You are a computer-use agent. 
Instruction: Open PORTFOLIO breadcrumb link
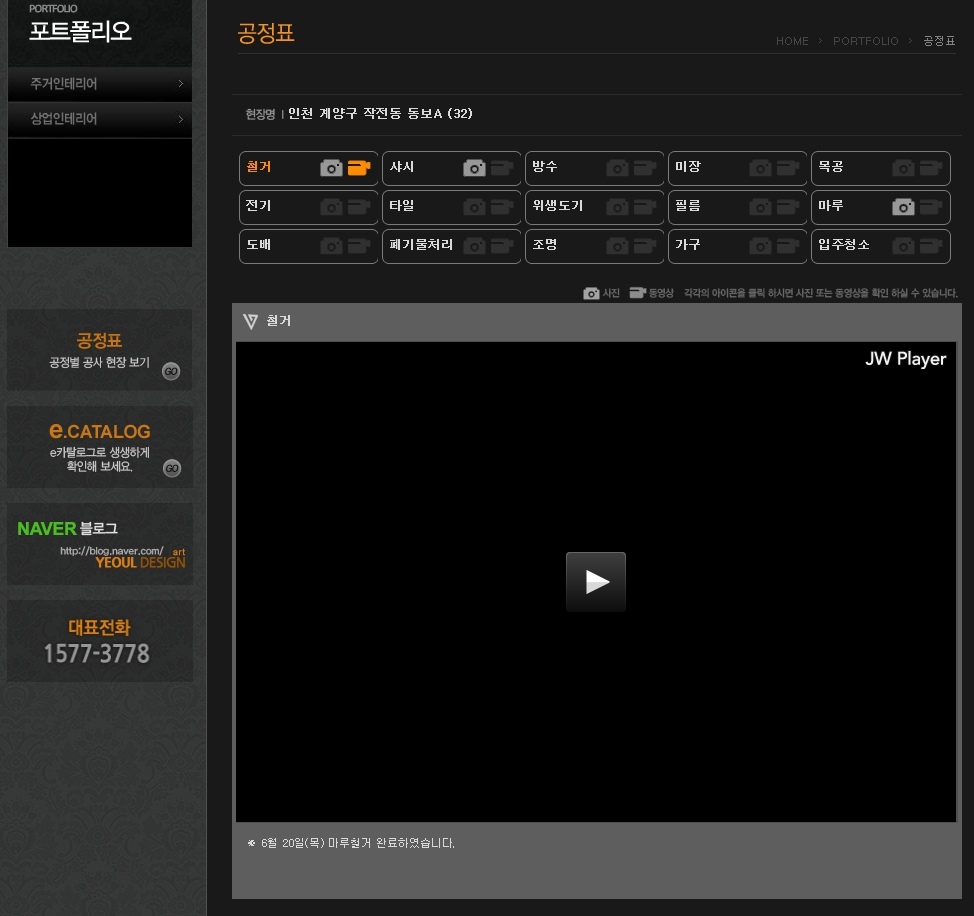(865, 41)
